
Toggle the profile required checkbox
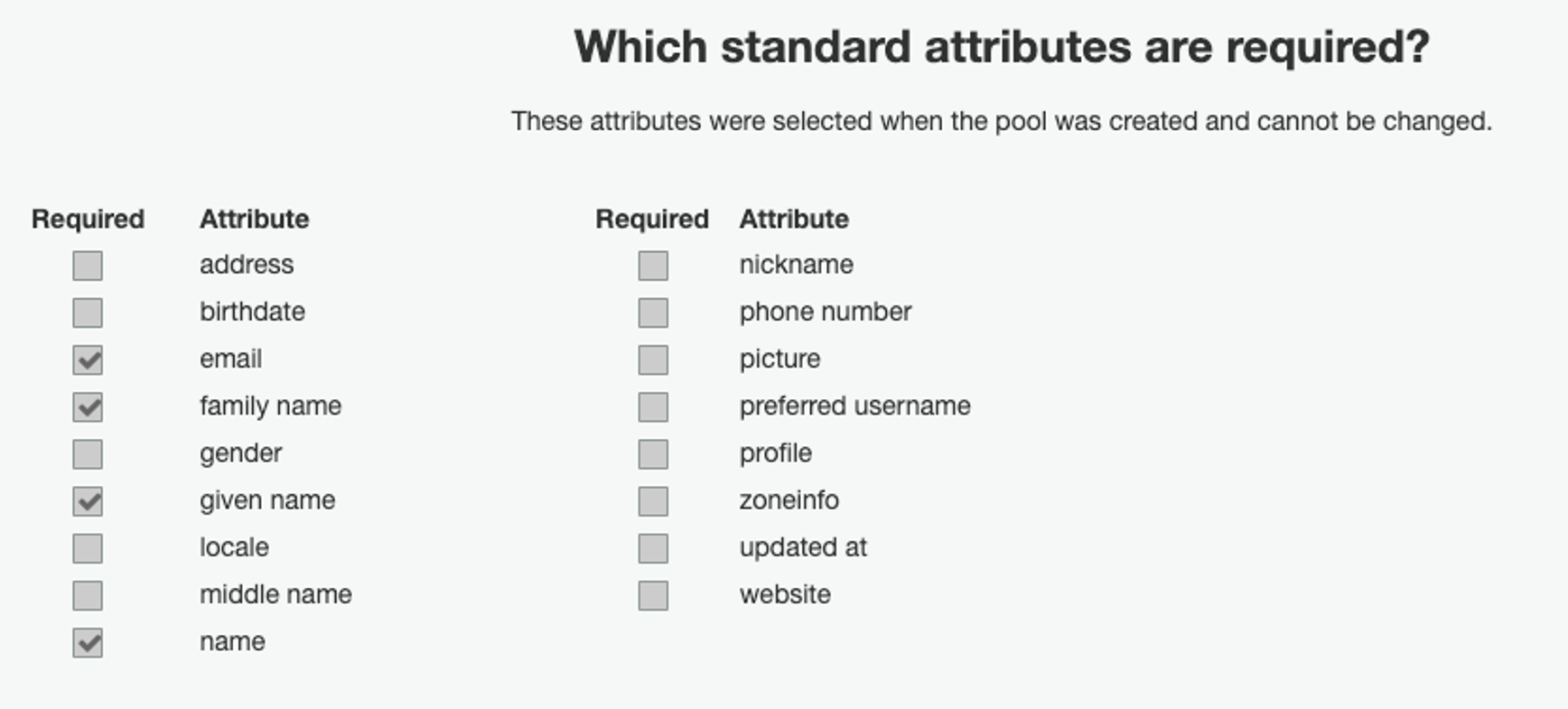point(653,453)
